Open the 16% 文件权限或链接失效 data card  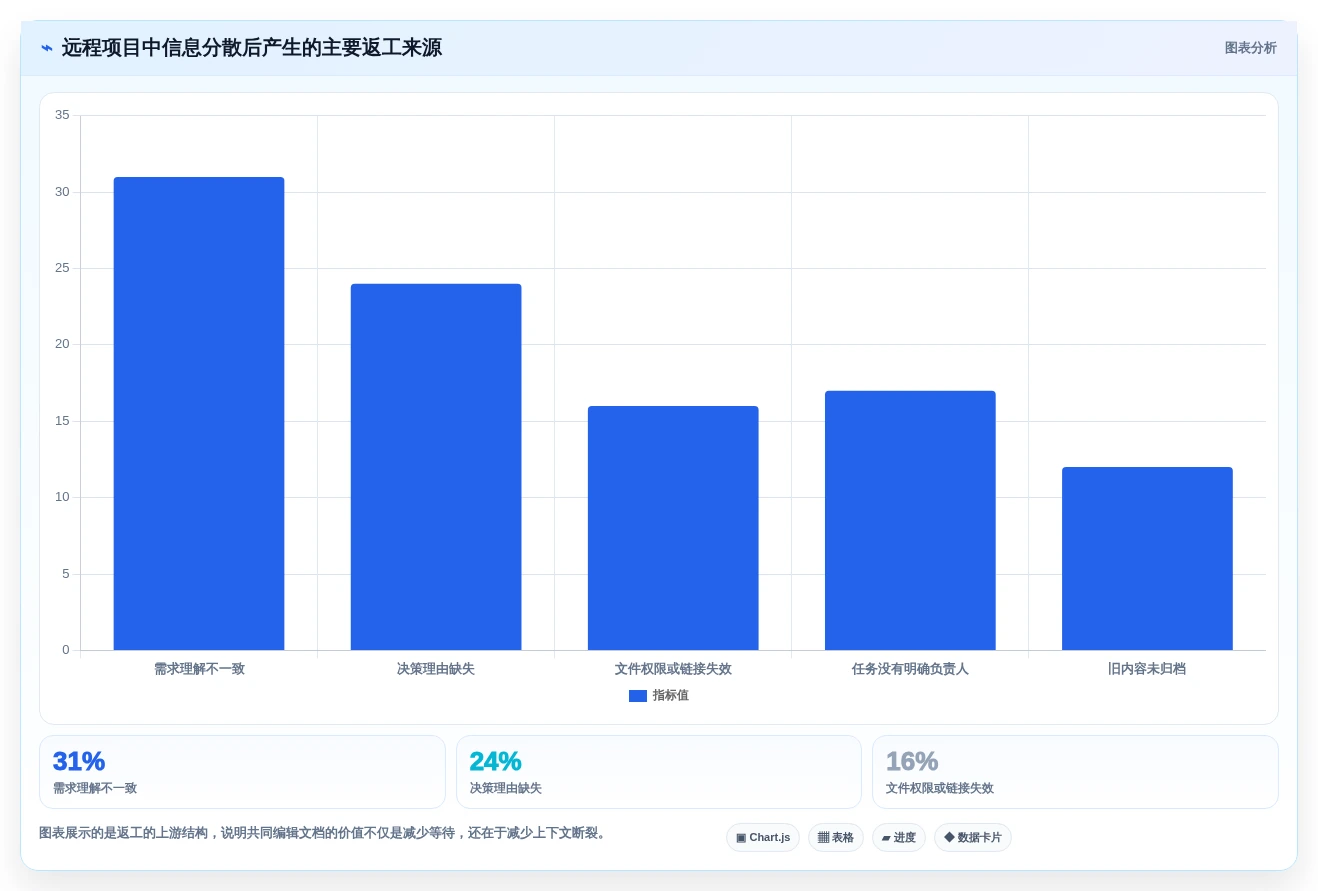click(x=1075, y=772)
